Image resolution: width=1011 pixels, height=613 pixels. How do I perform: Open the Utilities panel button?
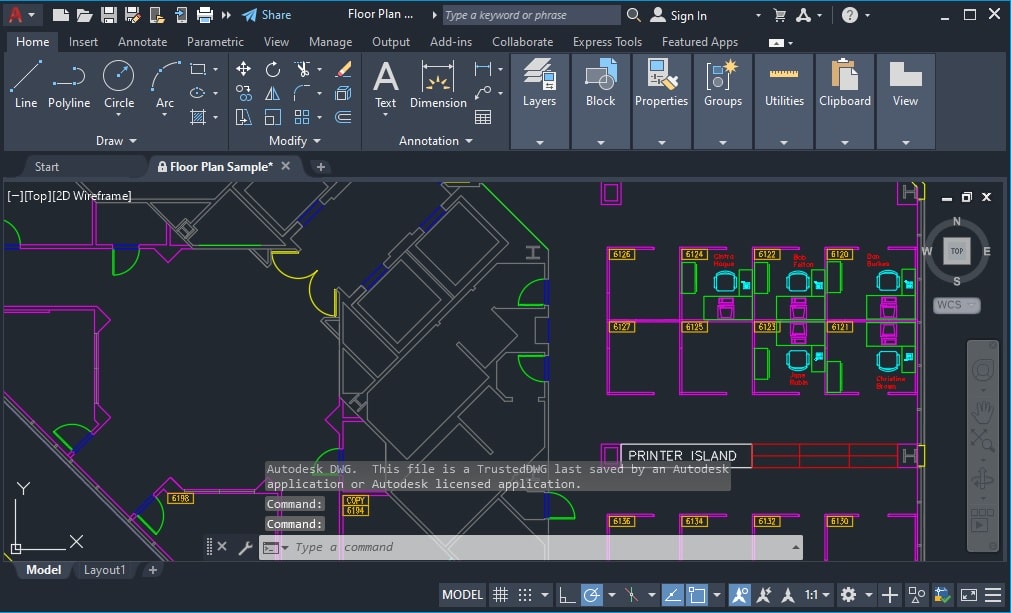coord(784,101)
